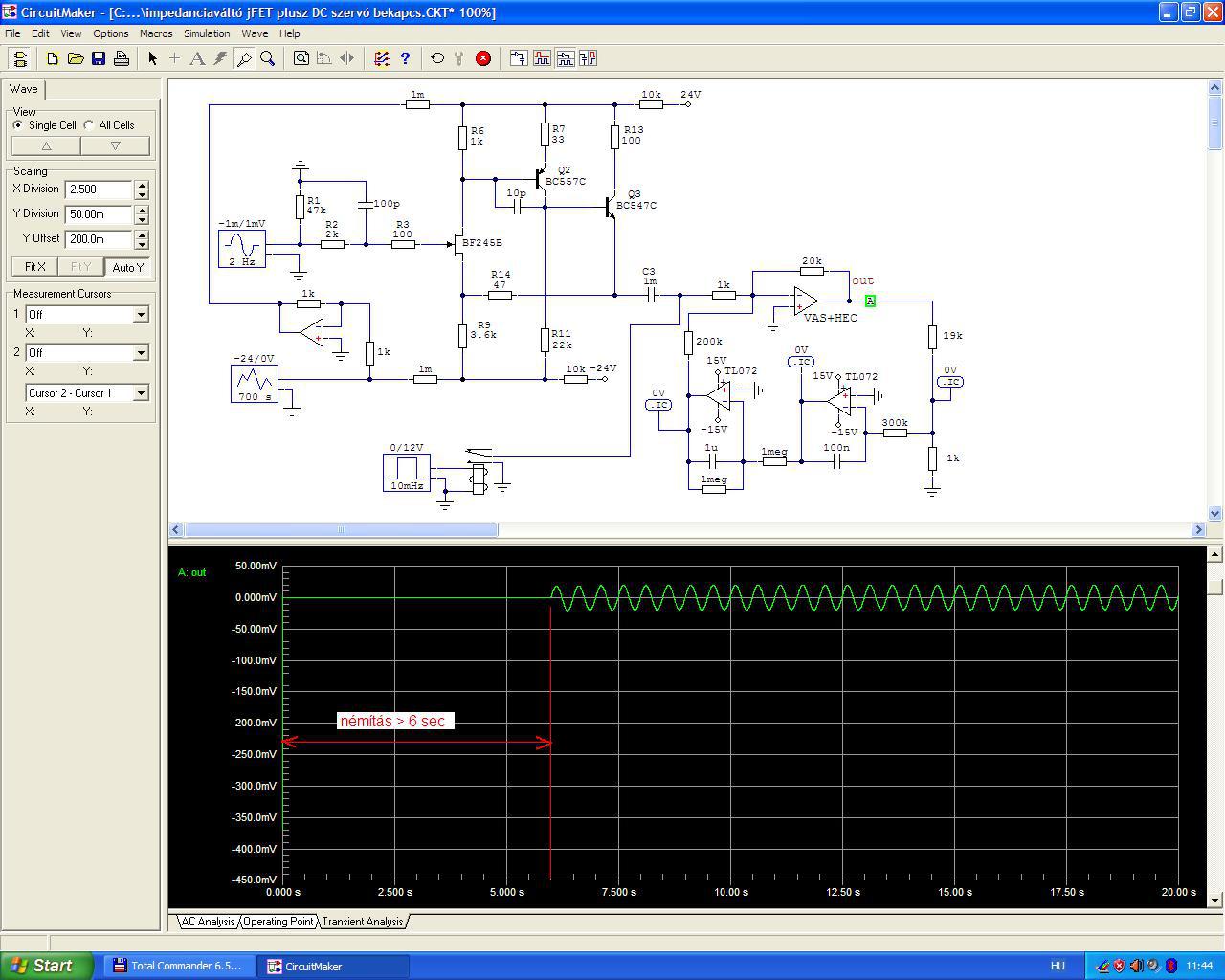Image resolution: width=1225 pixels, height=980 pixels.
Task: Switch to the AC Analysis tab
Action: [208, 922]
